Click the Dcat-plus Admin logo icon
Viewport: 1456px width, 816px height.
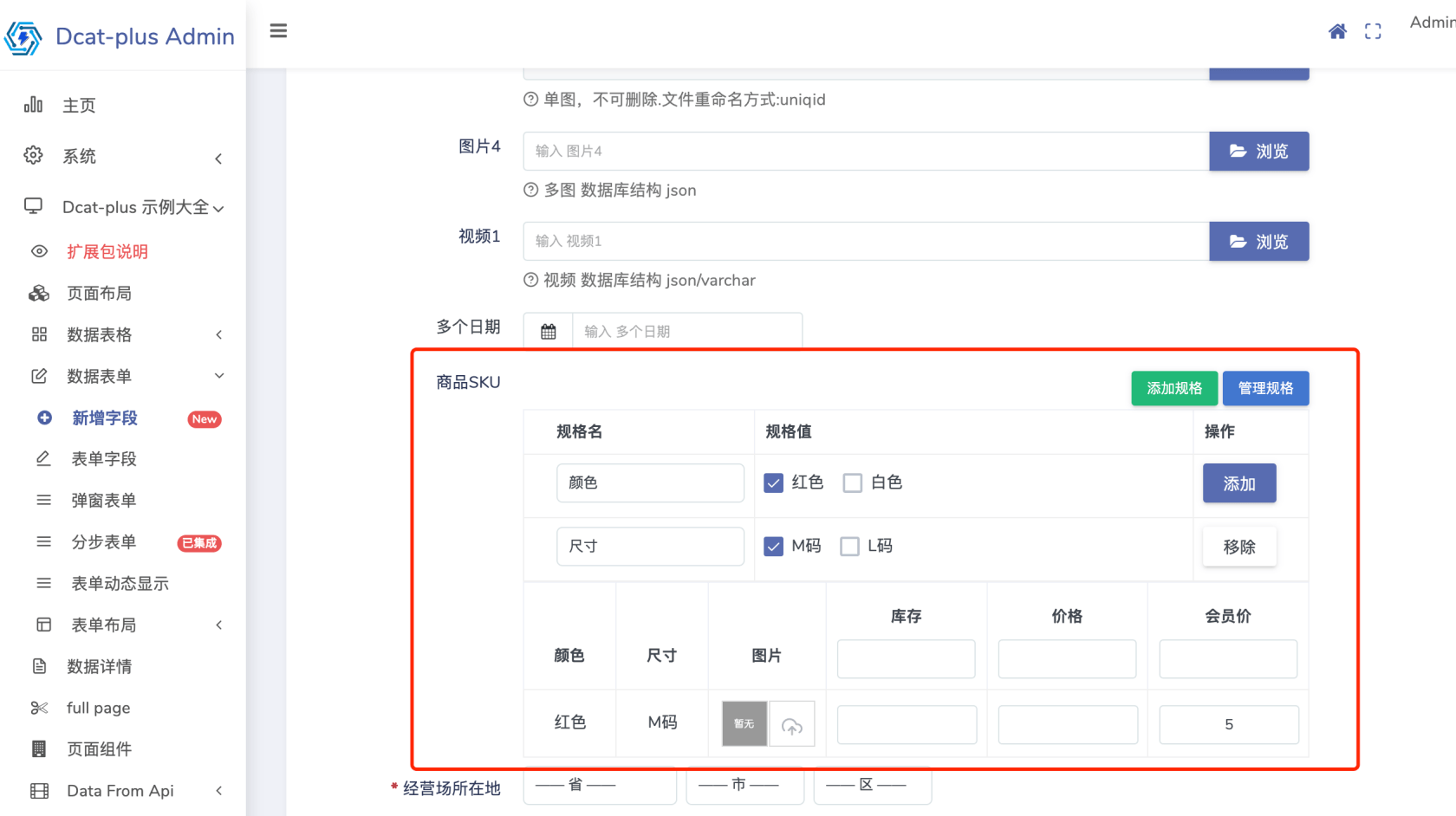23,37
